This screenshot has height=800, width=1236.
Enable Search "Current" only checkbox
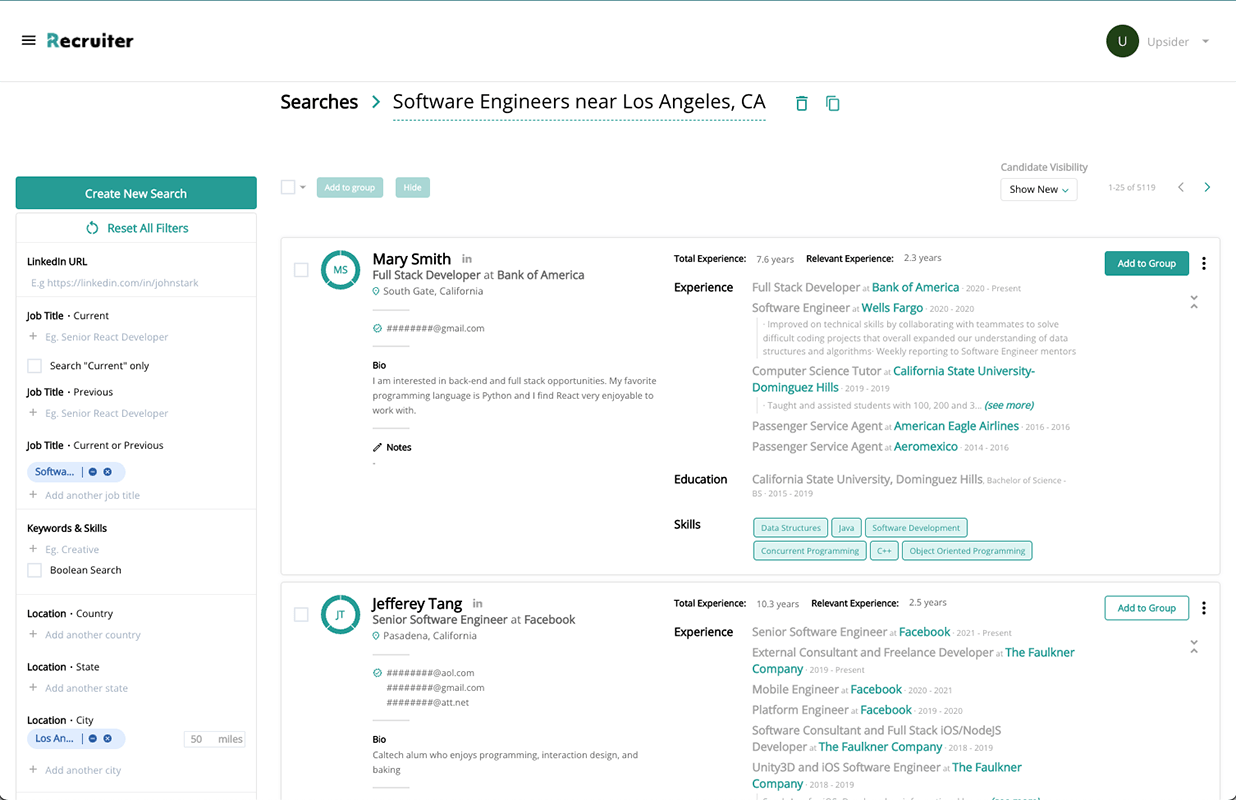point(35,366)
